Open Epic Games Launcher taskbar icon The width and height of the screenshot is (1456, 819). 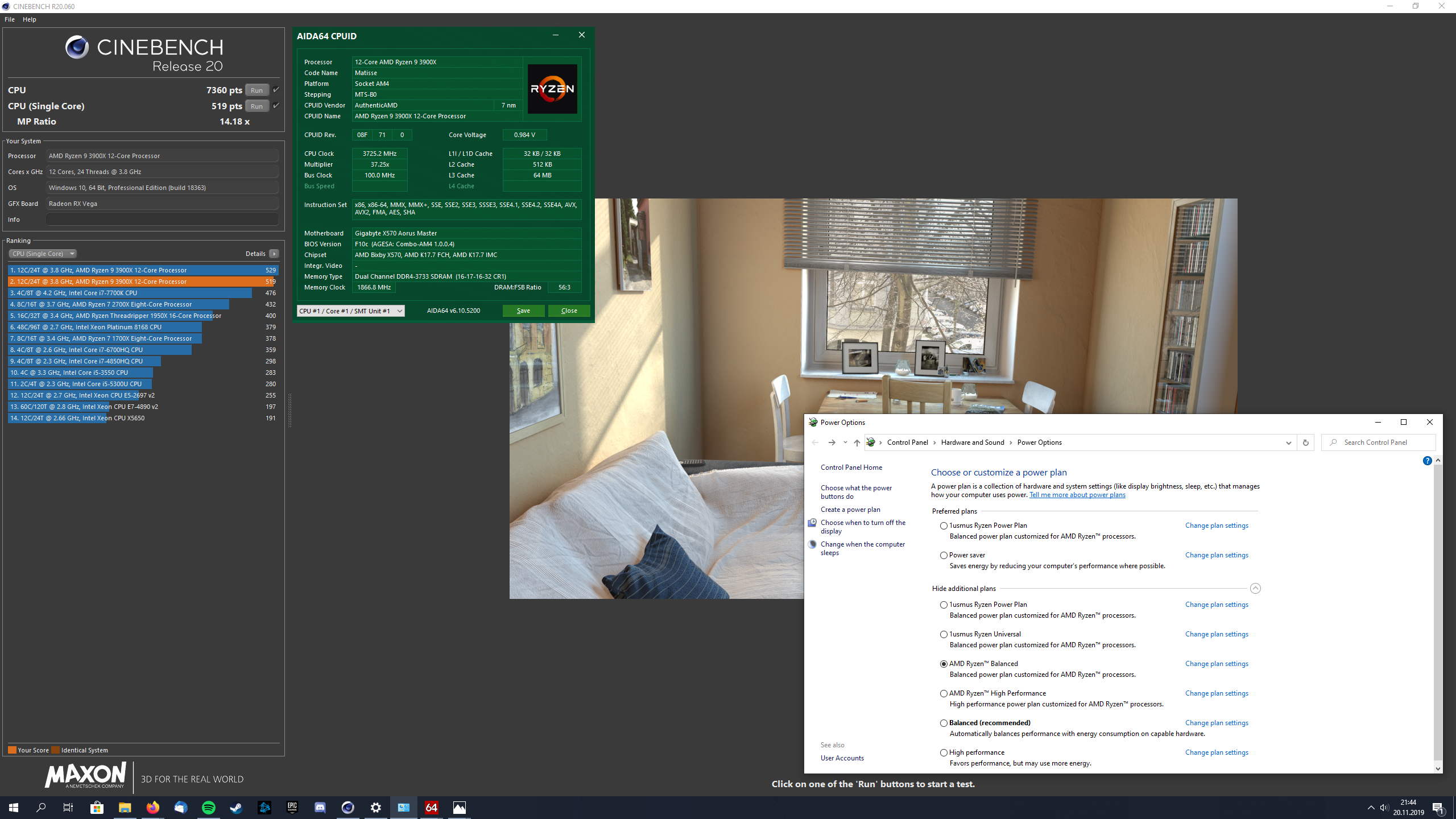[x=292, y=807]
